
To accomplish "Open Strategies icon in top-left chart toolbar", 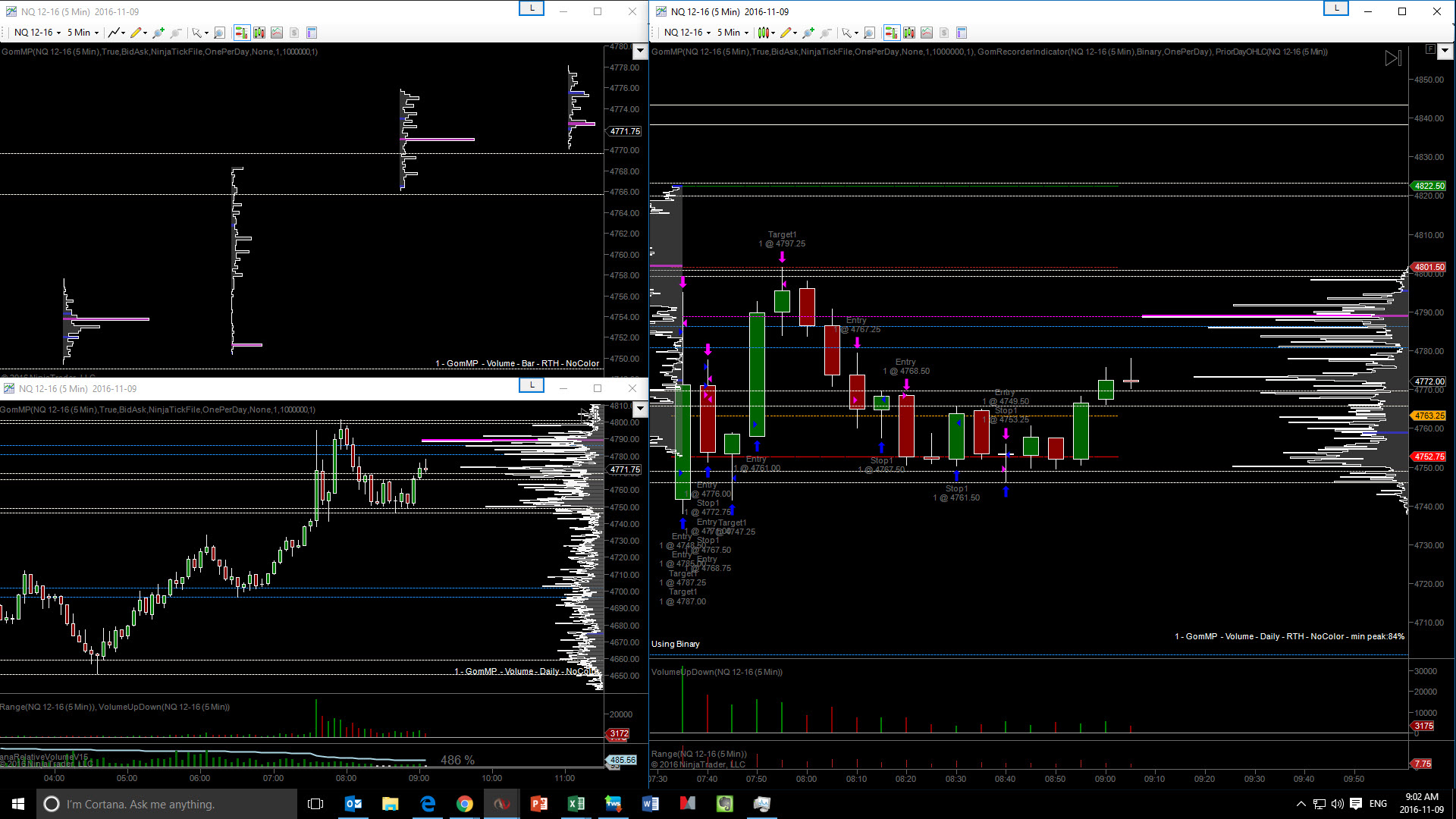I will [294, 33].
